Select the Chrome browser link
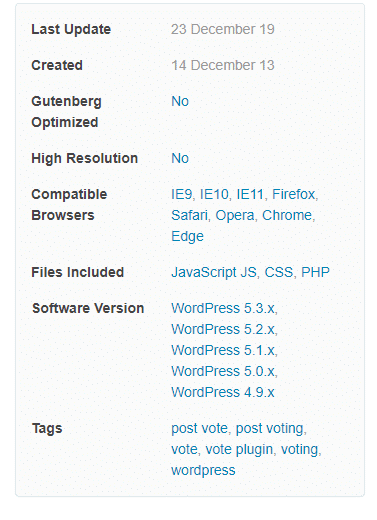 (287, 215)
